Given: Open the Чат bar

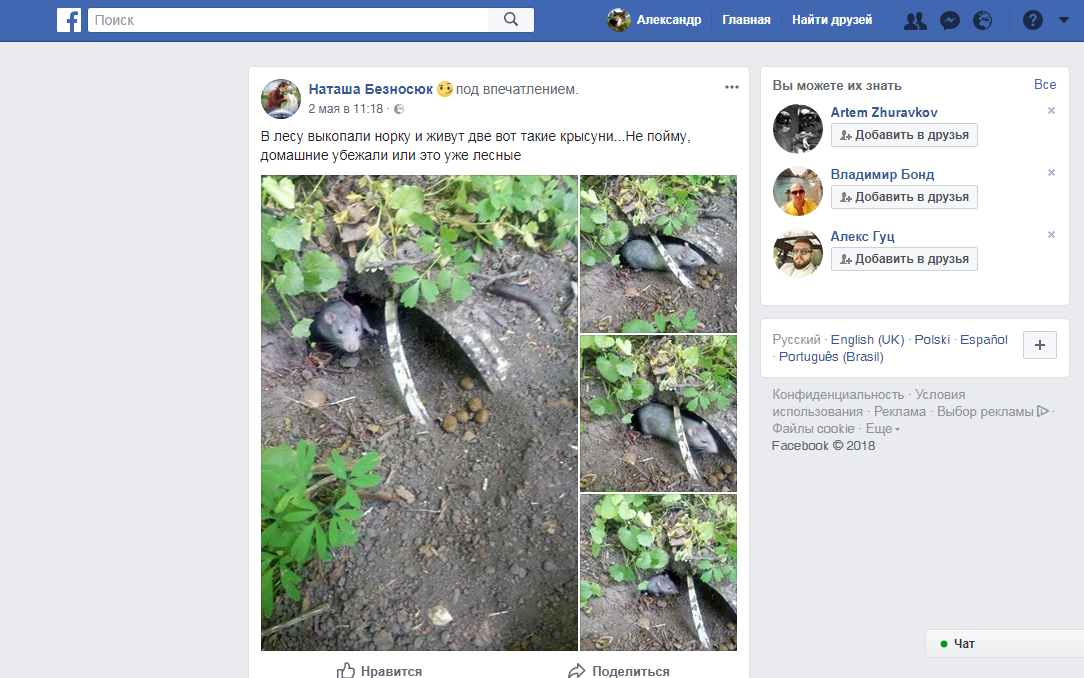Looking at the screenshot, I should point(1003,644).
